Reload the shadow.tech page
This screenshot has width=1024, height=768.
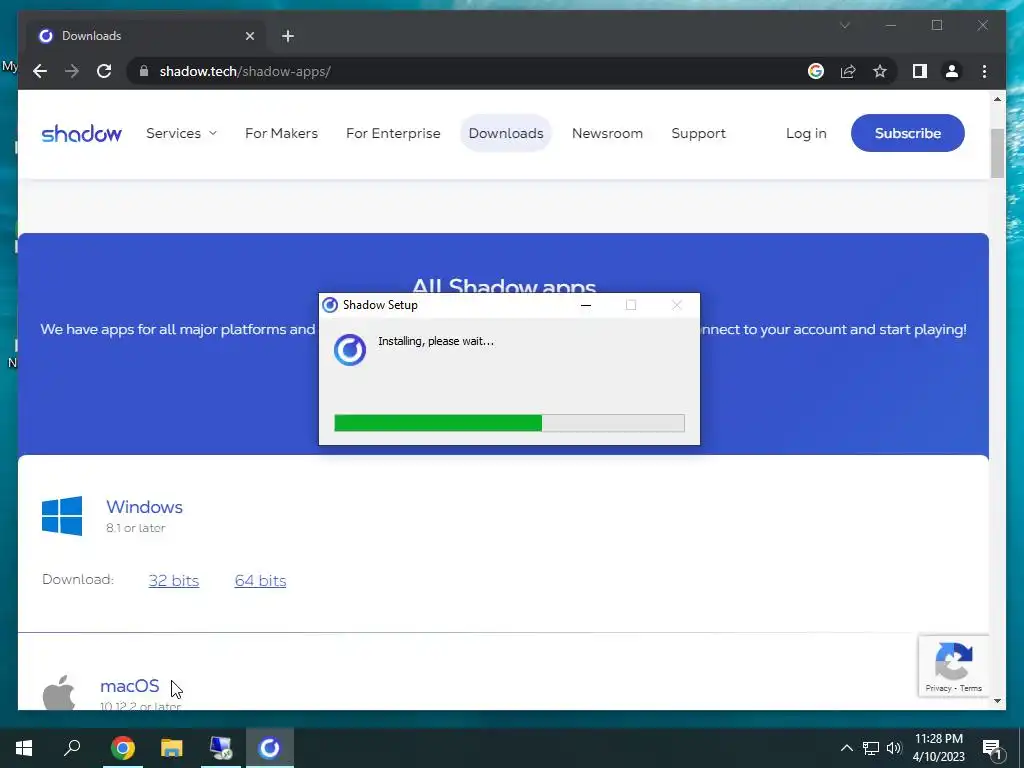click(104, 71)
